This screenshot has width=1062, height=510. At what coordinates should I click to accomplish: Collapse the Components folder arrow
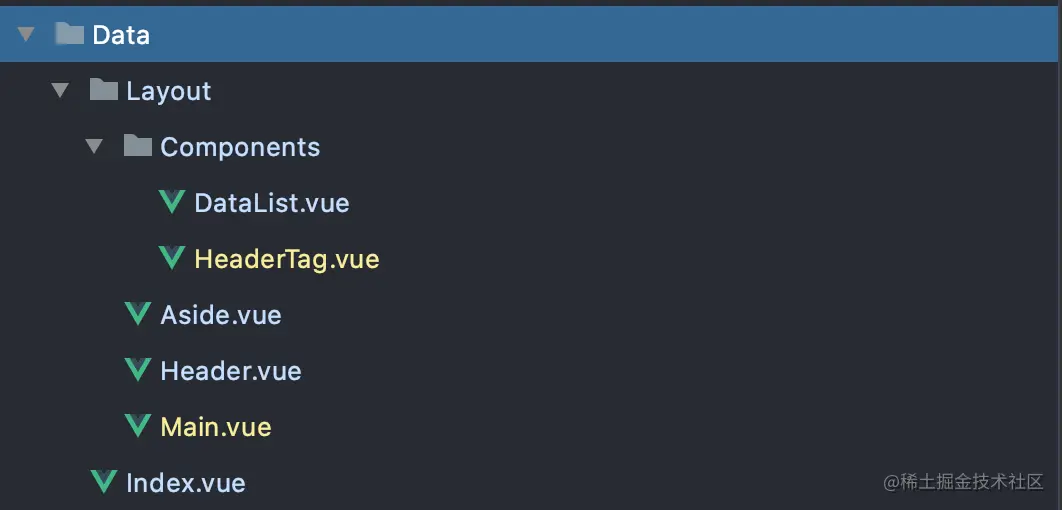point(95,147)
